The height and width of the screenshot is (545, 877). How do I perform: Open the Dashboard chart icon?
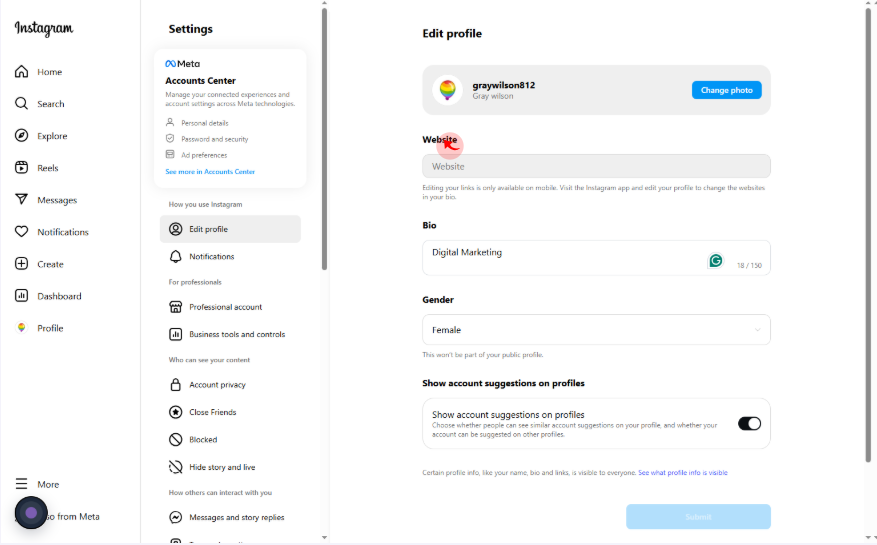click(21, 295)
